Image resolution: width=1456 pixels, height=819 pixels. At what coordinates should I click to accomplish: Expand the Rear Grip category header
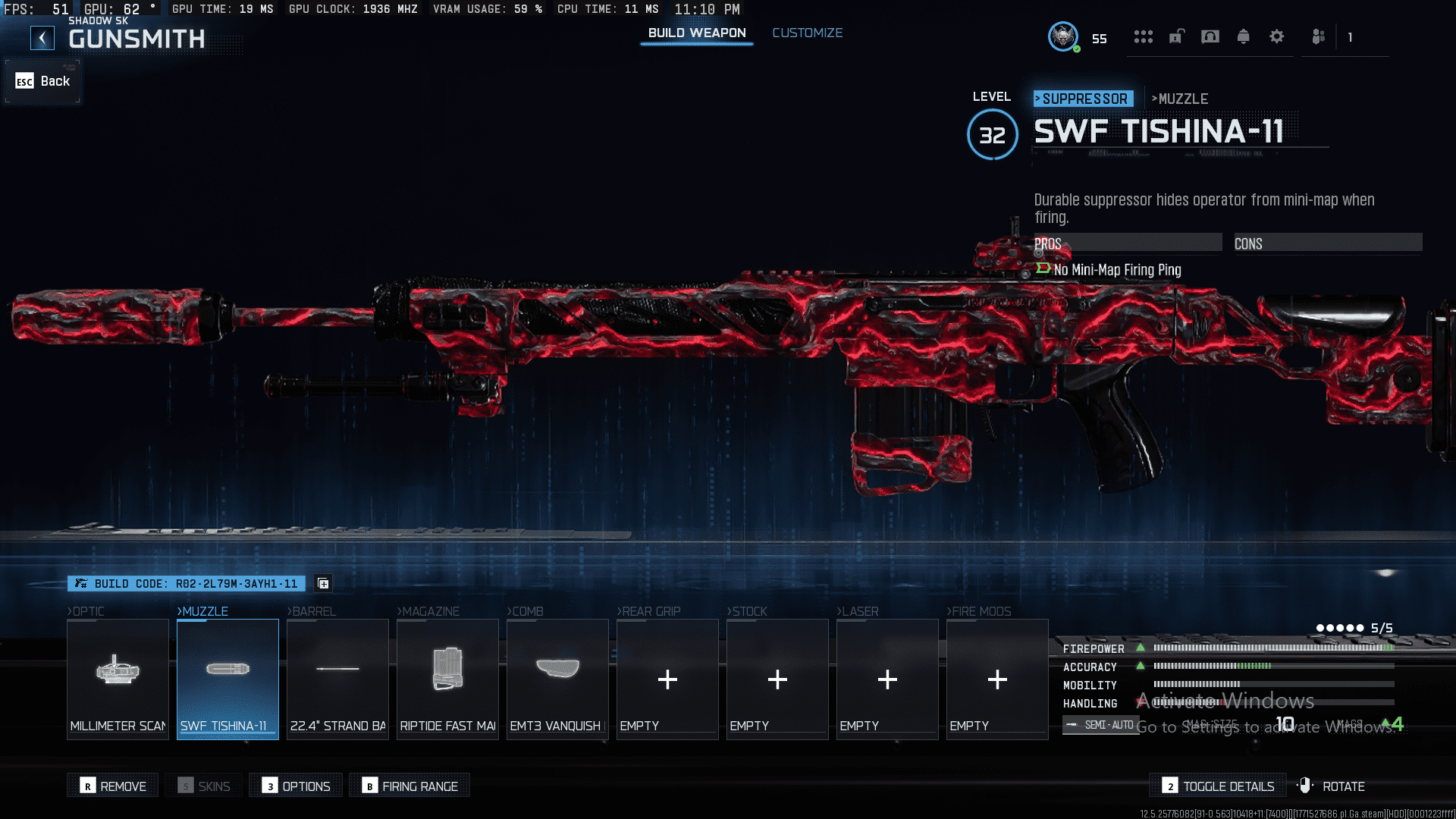tap(648, 611)
